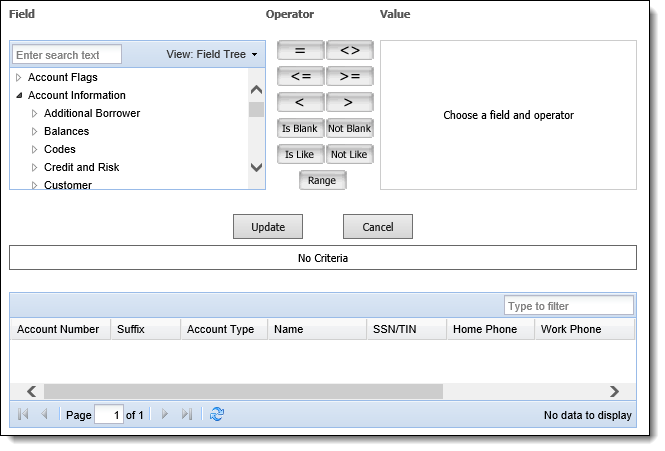Choose the greater-than > operator button
The height and width of the screenshot is (451, 665).
click(x=349, y=102)
